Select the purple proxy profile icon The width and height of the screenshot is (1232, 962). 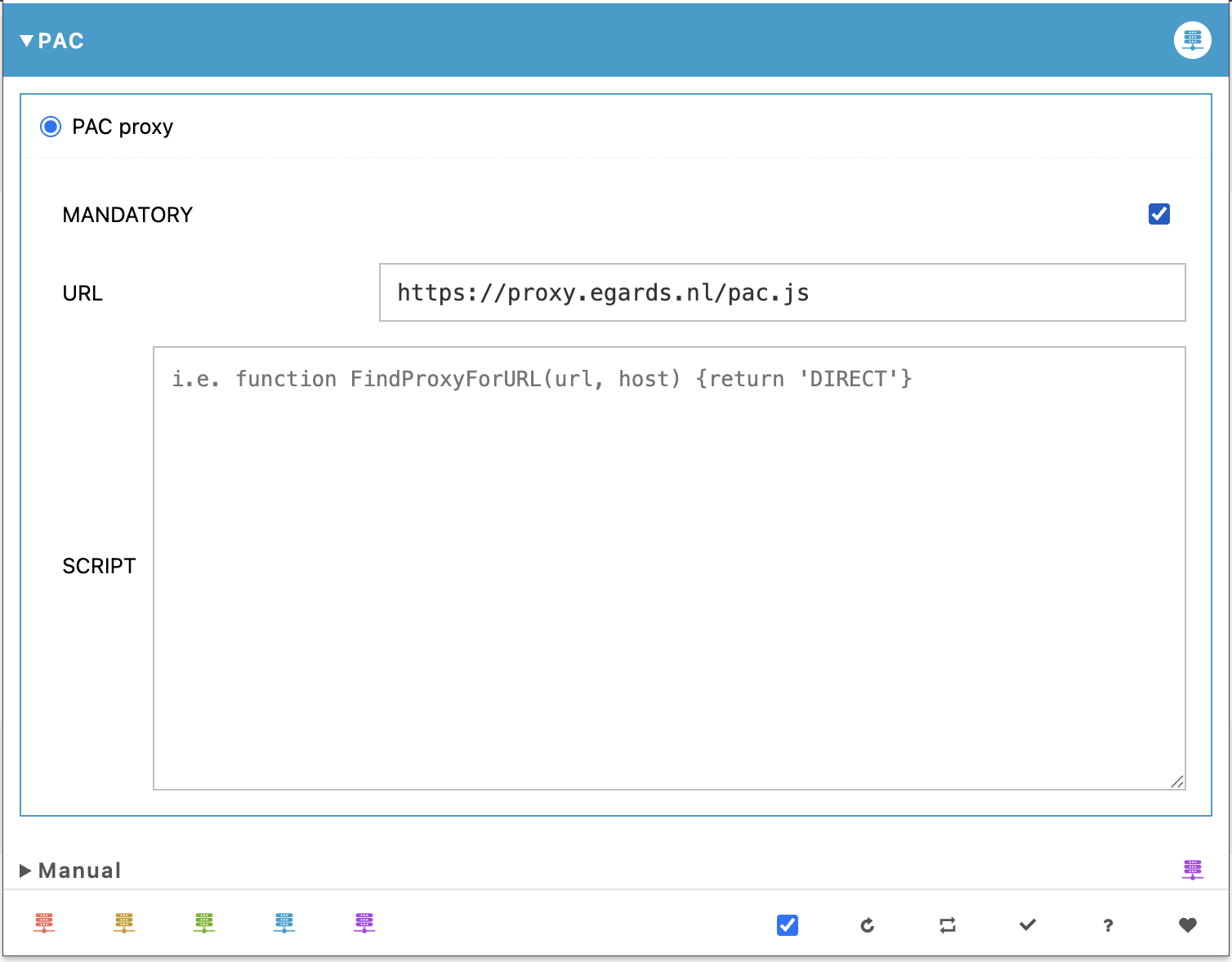click(364, 923)
